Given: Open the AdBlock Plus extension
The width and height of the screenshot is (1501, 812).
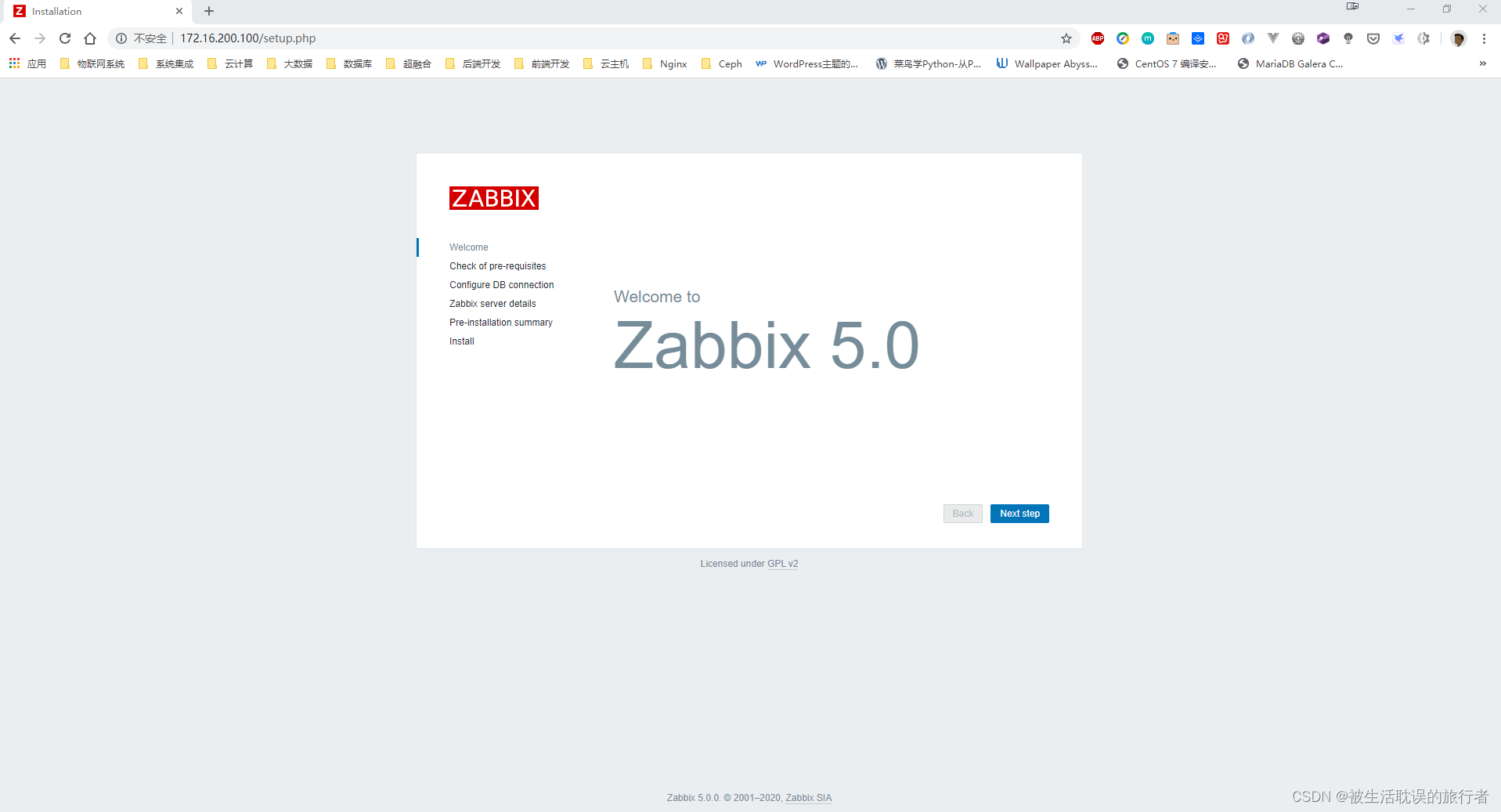Looking at the screenshot, I should tap(1098, 38).
